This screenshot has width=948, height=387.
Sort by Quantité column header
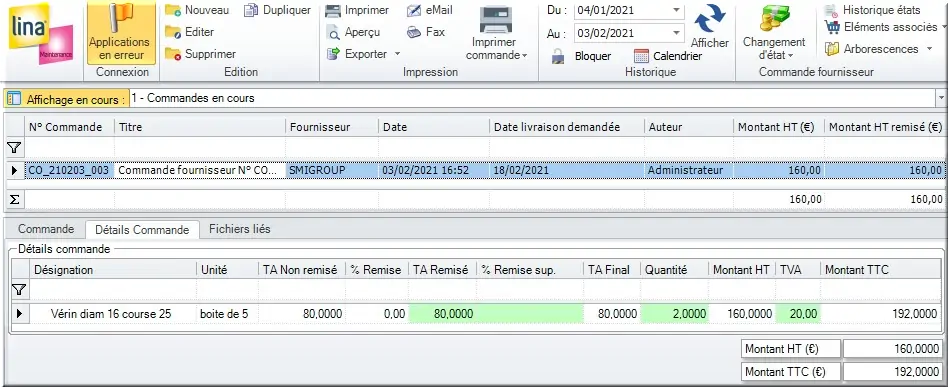674,270
